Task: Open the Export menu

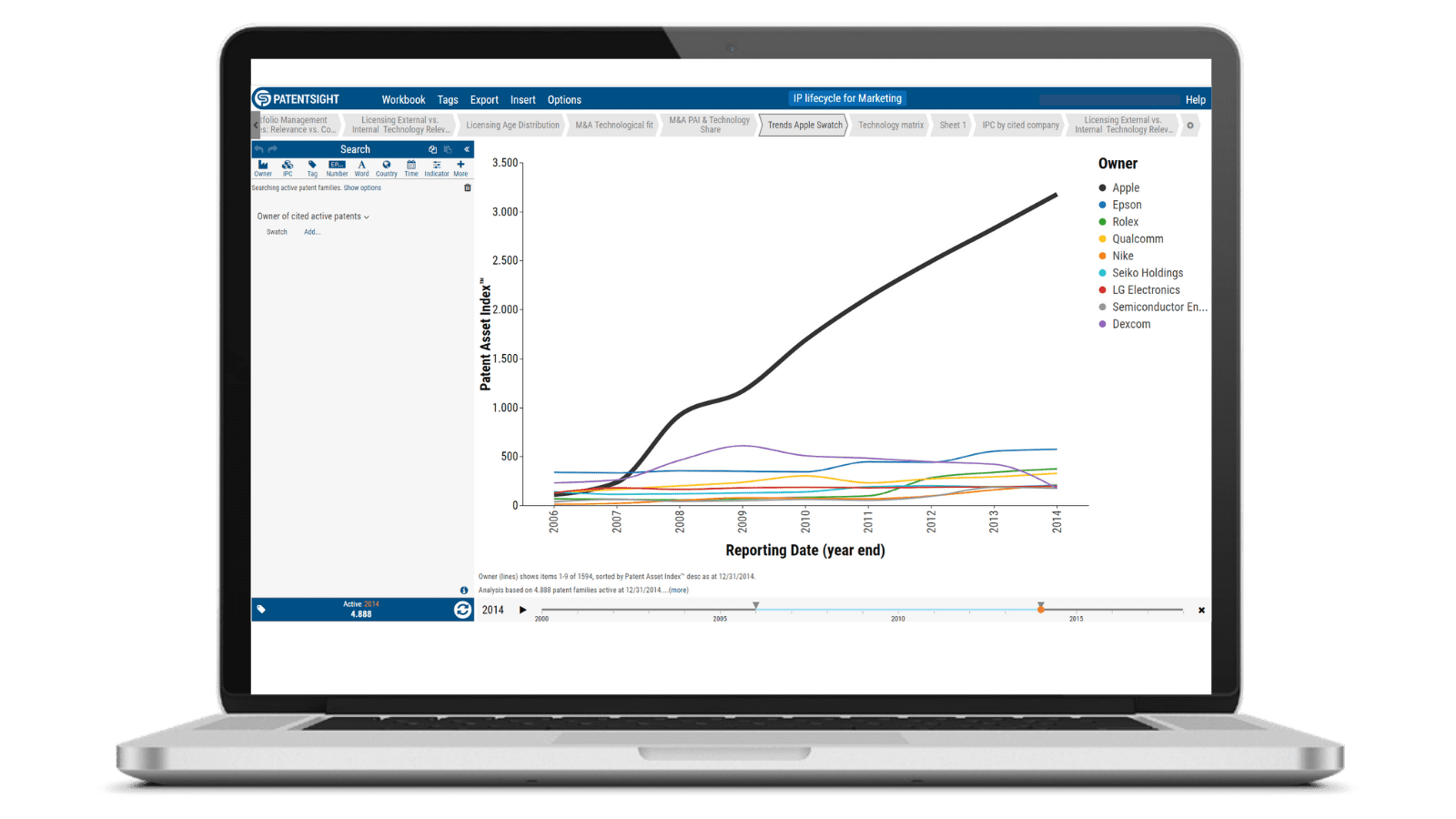Action: point(484,100)
